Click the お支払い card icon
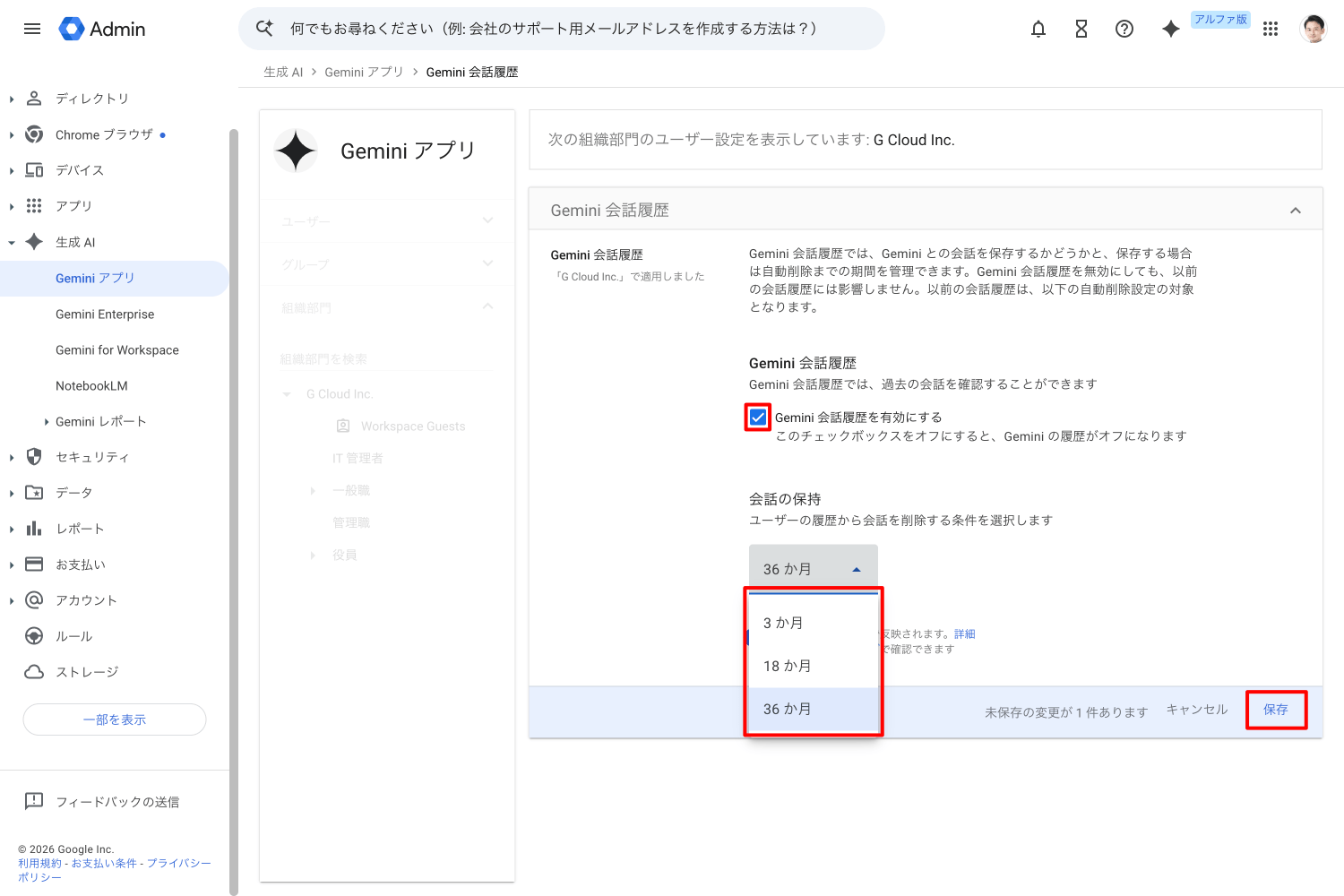 34,564
